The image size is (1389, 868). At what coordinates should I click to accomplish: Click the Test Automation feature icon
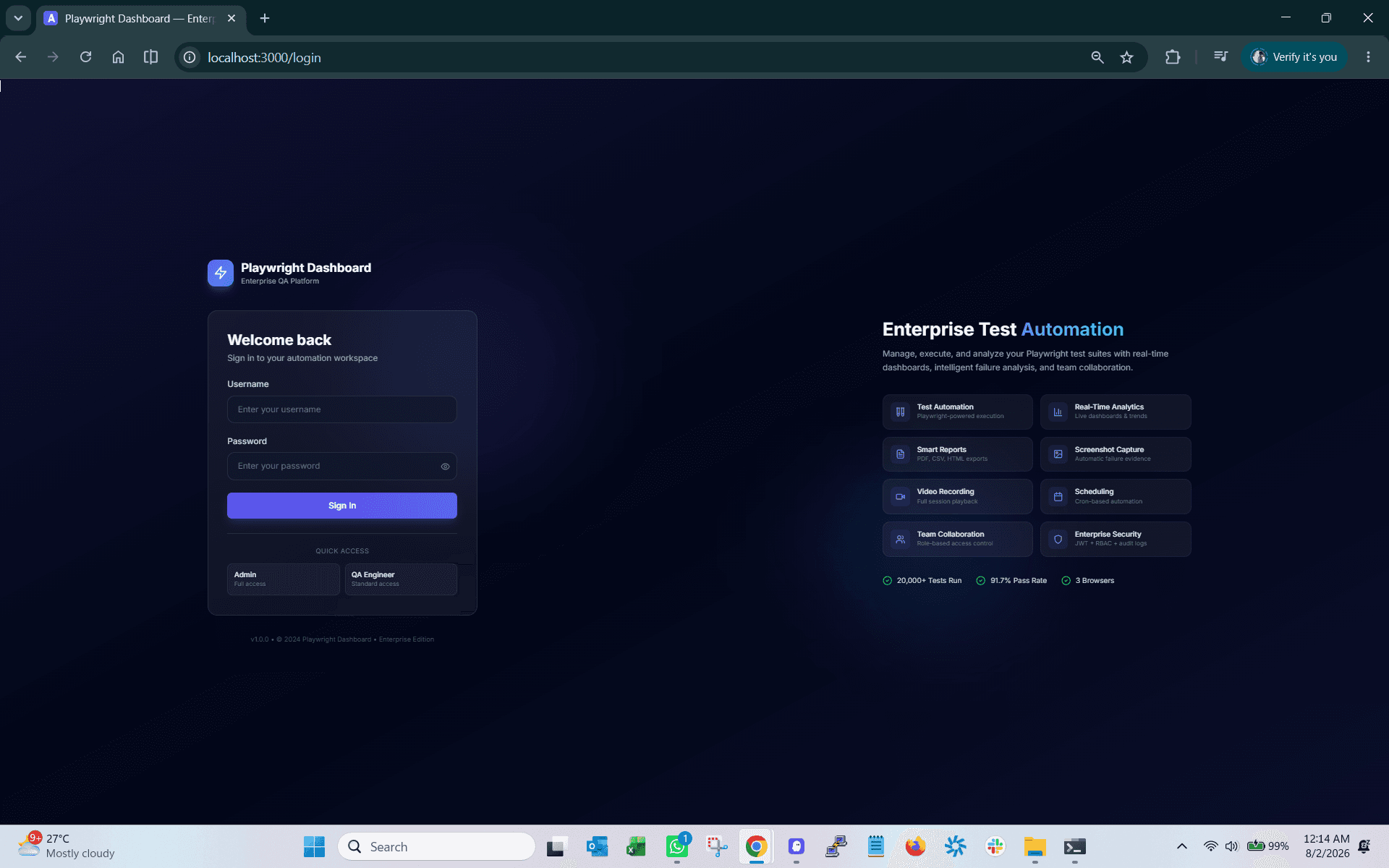coord(901,412)
